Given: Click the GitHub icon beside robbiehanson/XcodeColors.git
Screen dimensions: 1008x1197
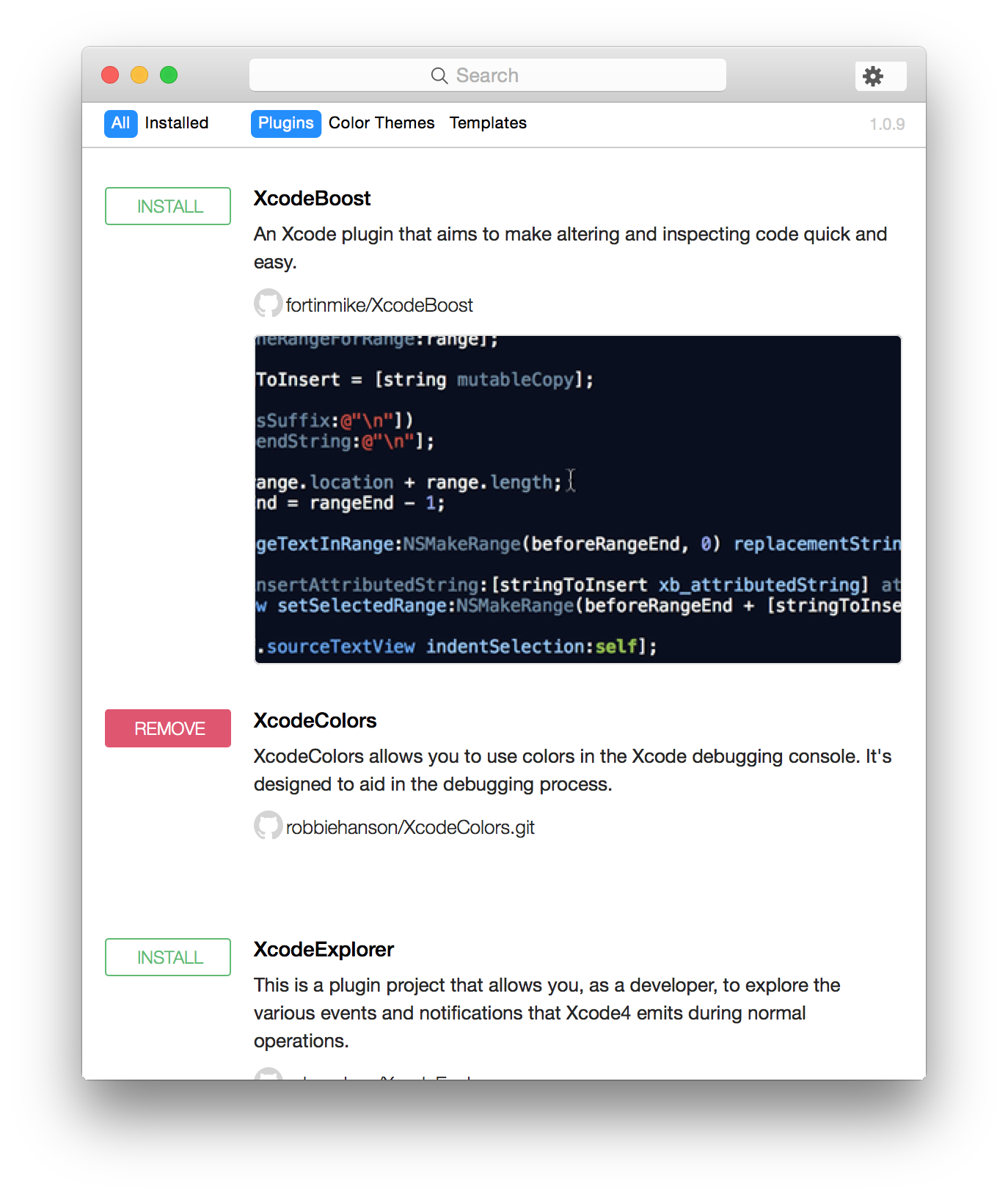Looking at the screenshot, I should 268,825.
